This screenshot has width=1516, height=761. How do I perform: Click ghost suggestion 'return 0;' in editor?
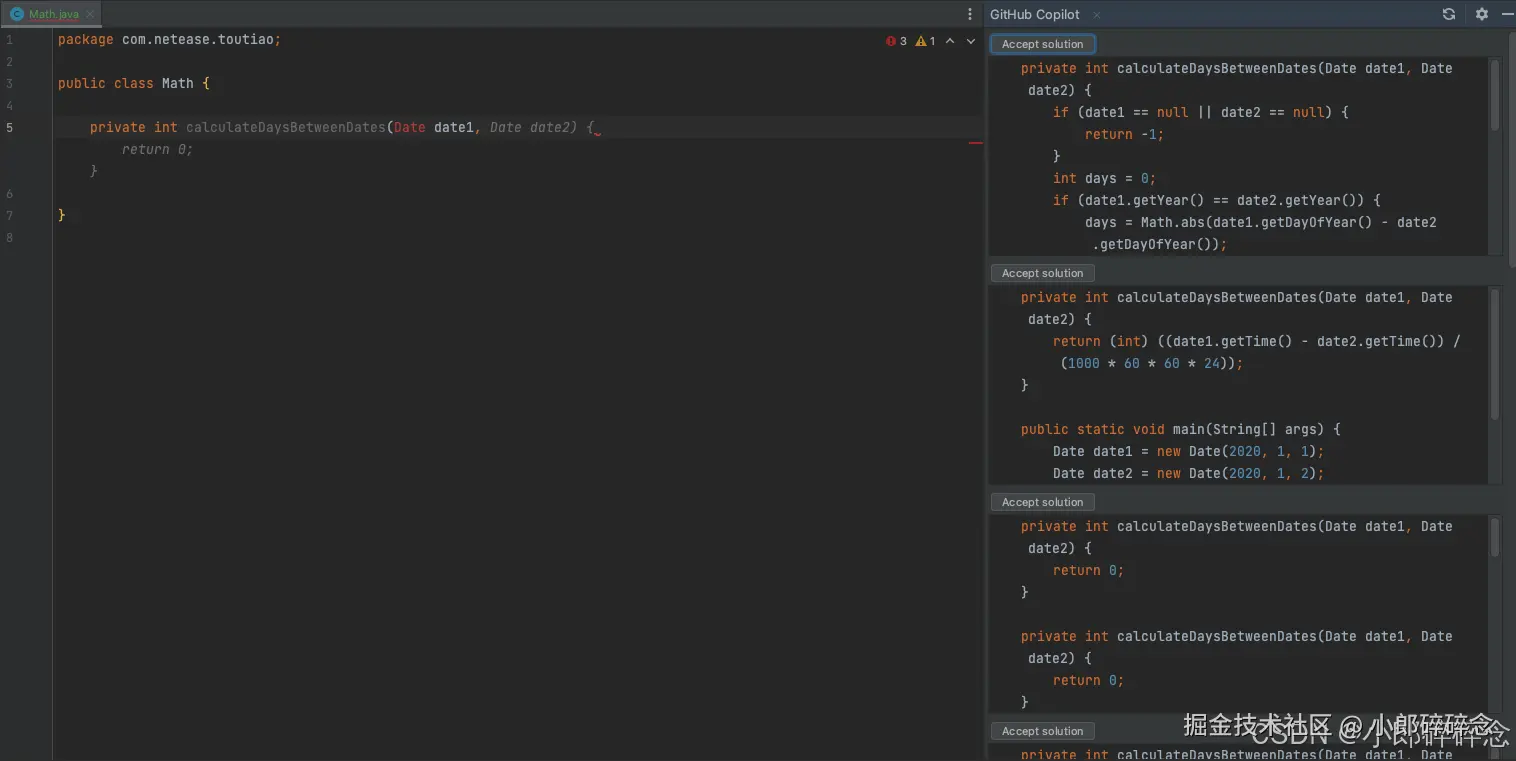pyautogui.click(x=157, y=150)
